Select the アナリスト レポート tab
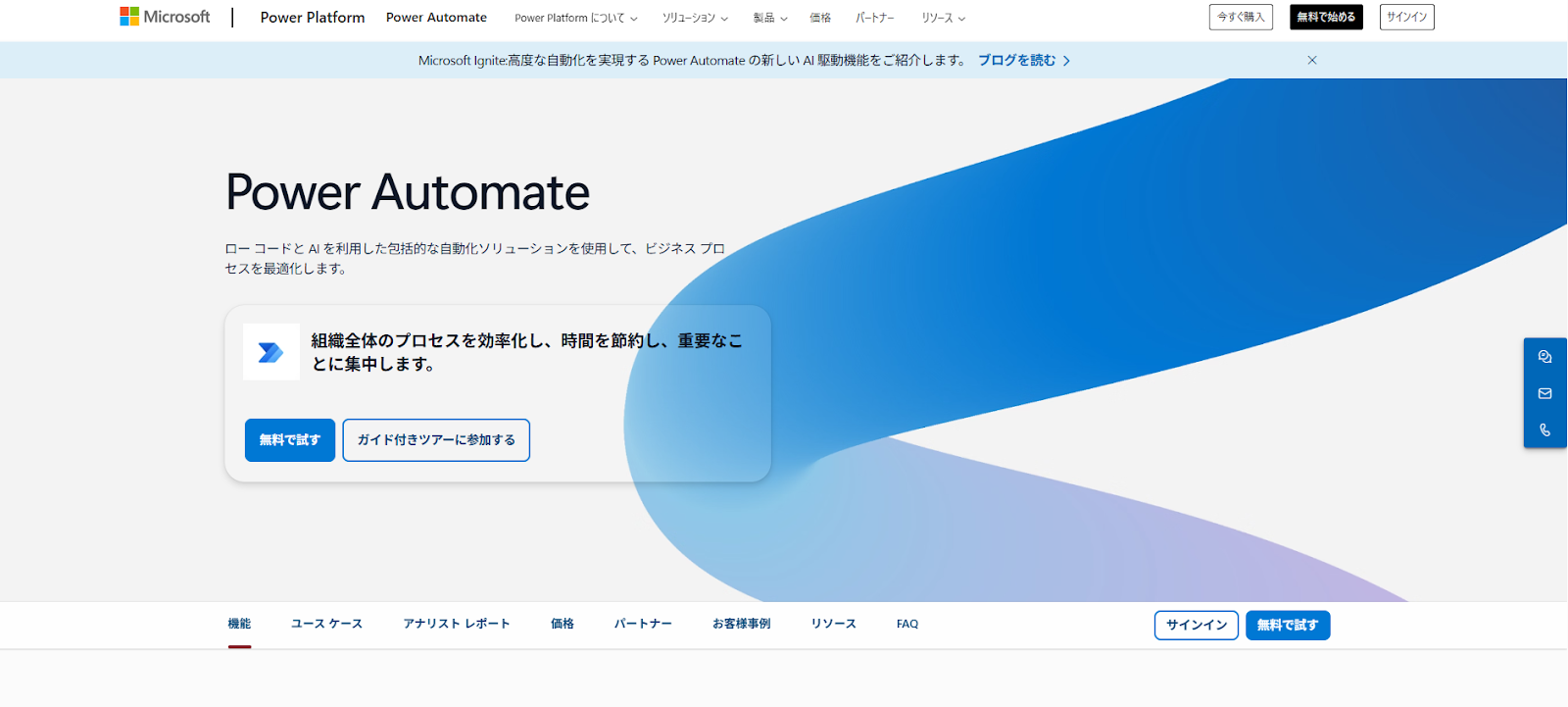This screenshot has width=1568, height=707. [x=457, y=624]
